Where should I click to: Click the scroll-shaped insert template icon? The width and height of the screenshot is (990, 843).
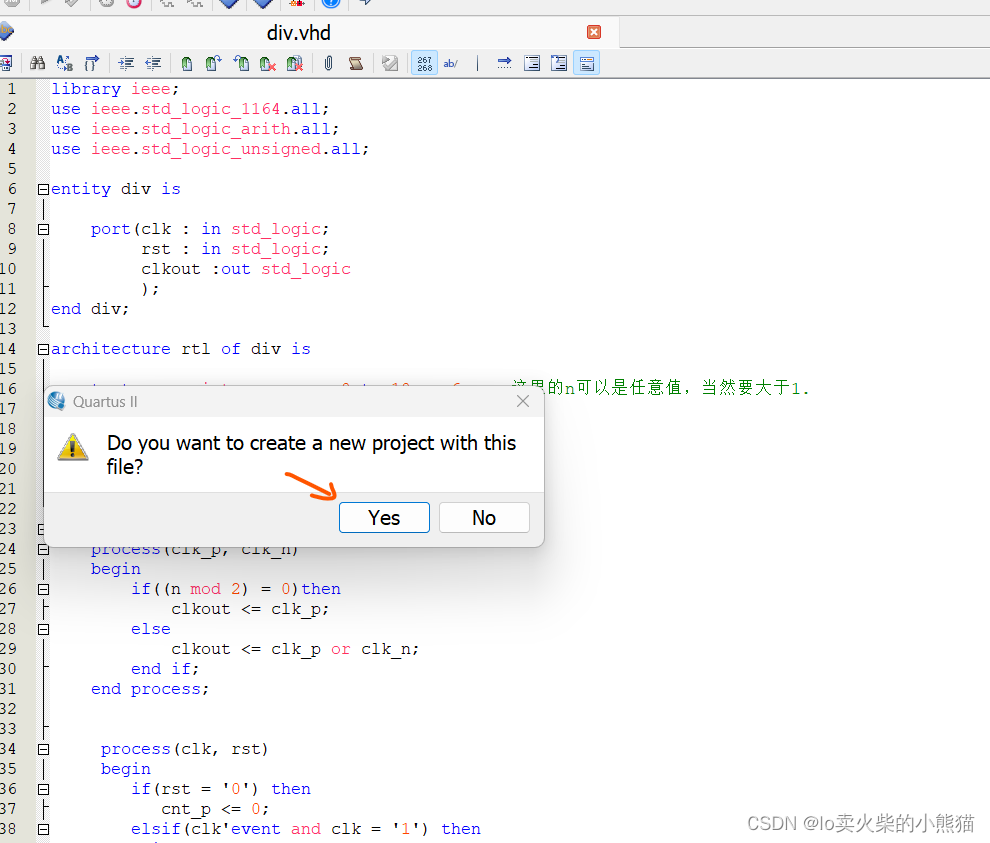[x=356, y=63]
